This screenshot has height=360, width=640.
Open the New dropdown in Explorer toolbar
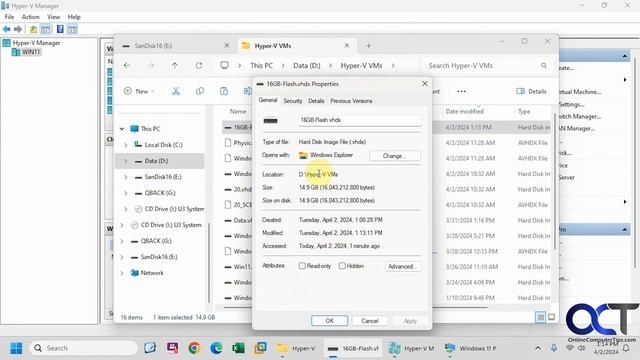(140, 91)
